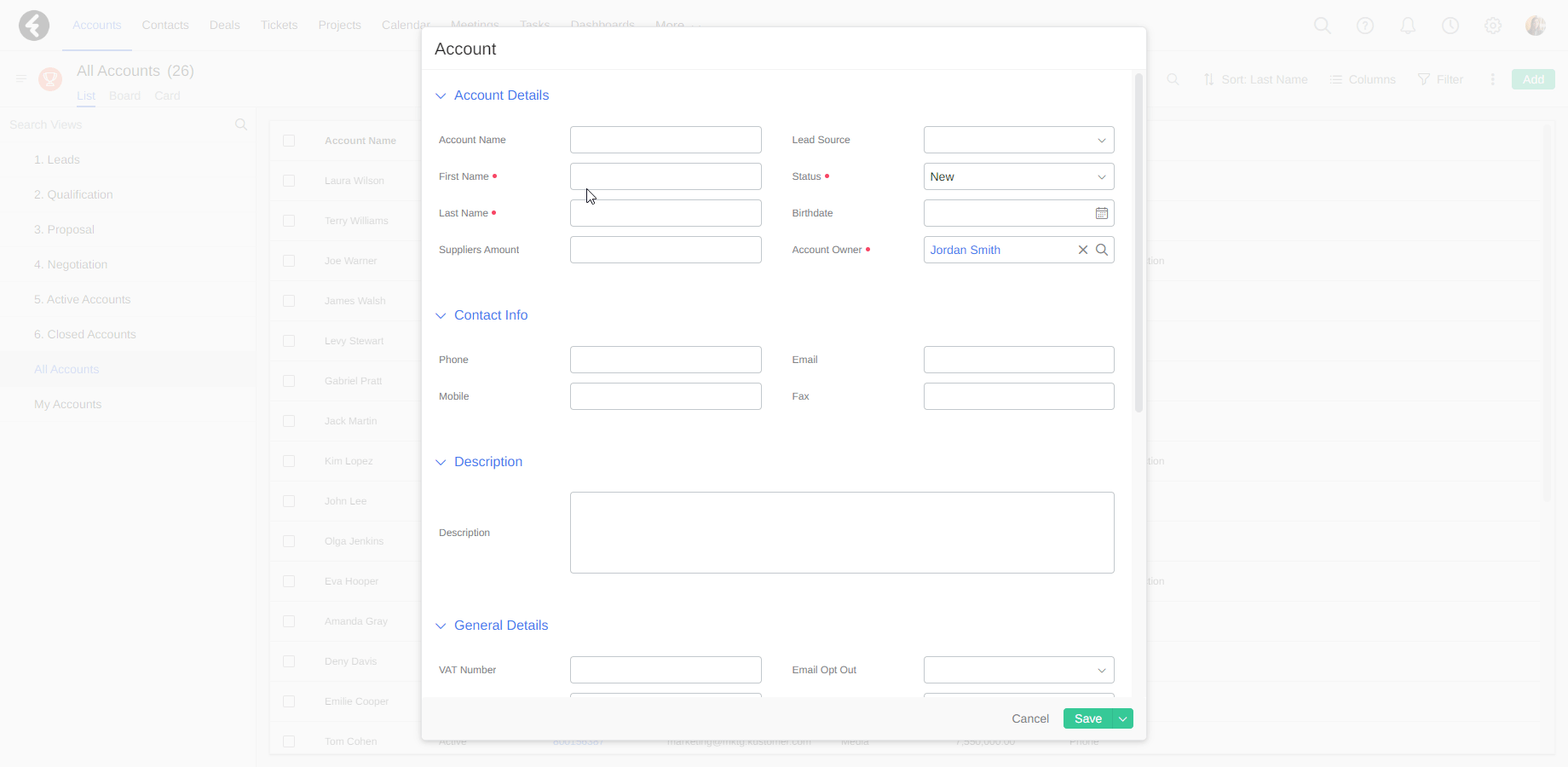Click the Last Name input field
1568x767 pixels.
click(666, 213)
